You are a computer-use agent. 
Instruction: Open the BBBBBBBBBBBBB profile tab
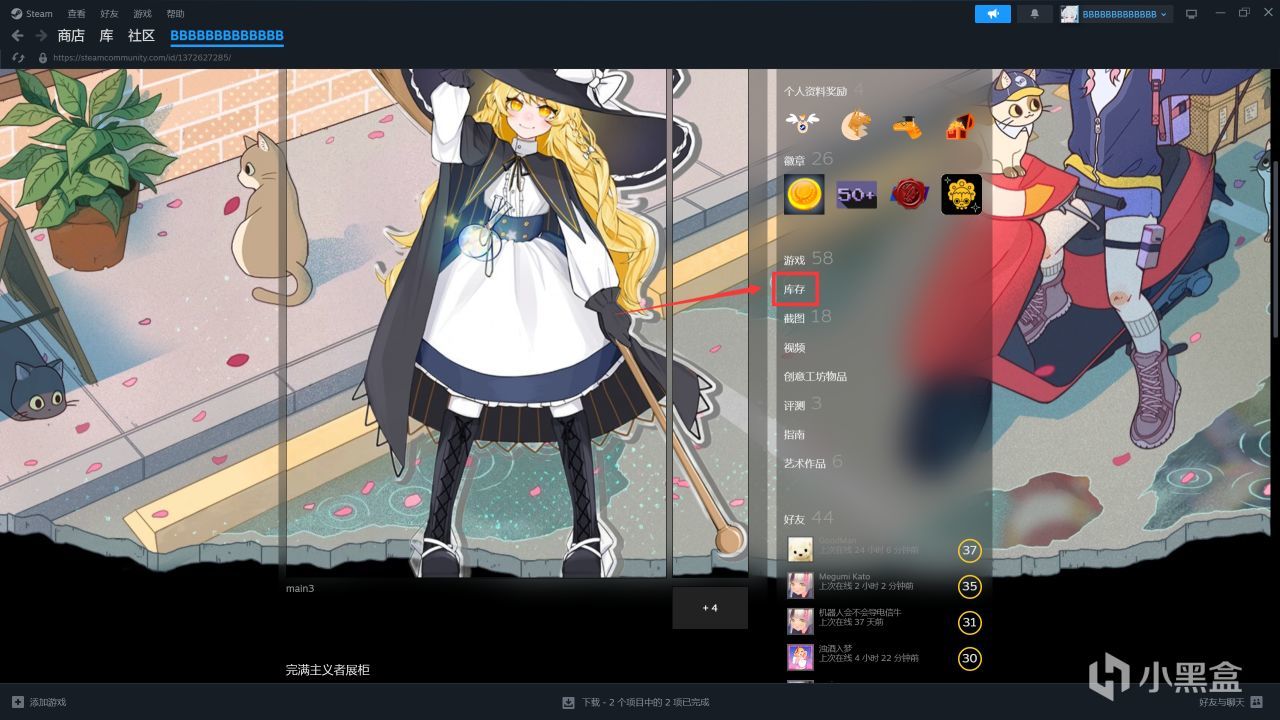point(227,36)
